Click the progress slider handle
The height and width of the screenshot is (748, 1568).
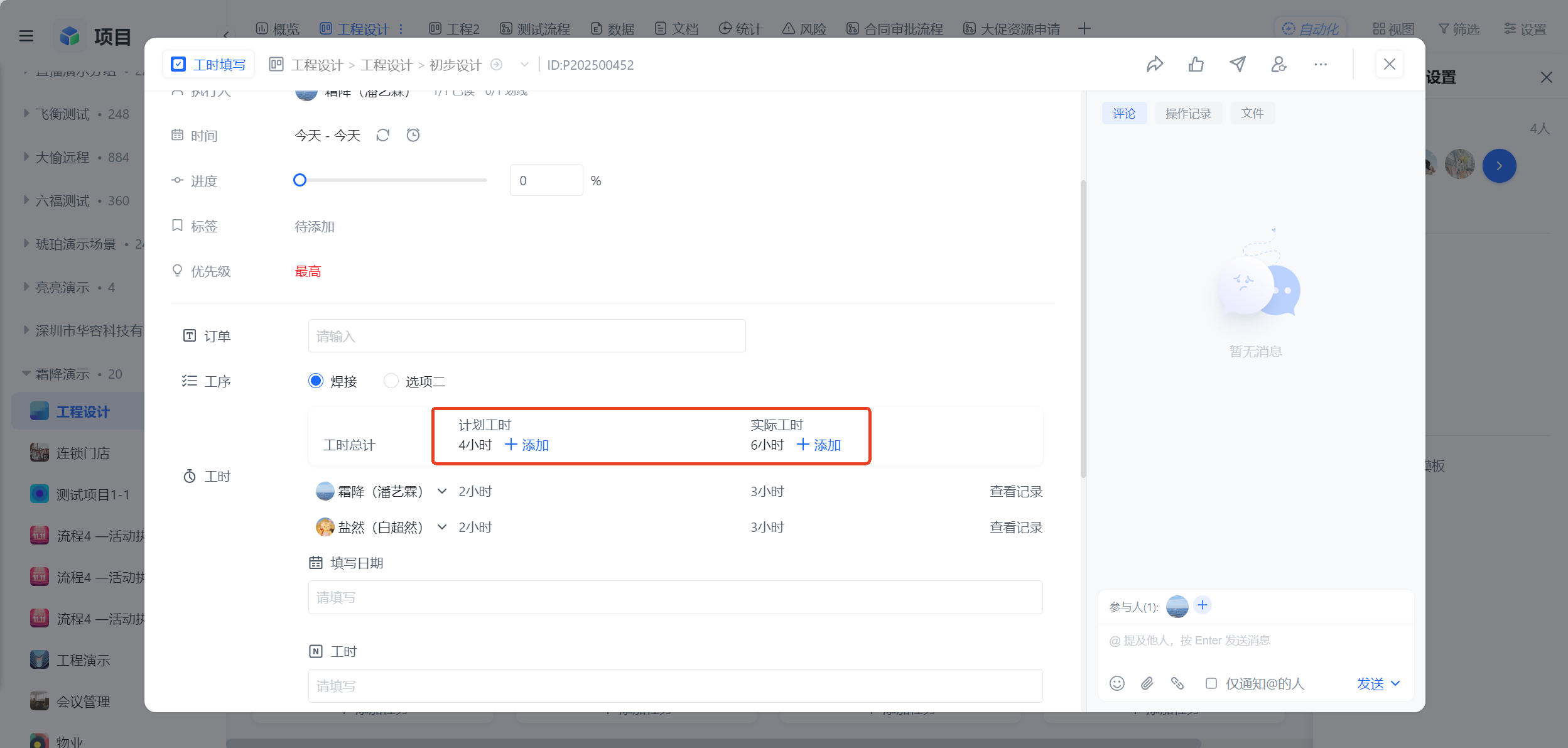point(300,180)
